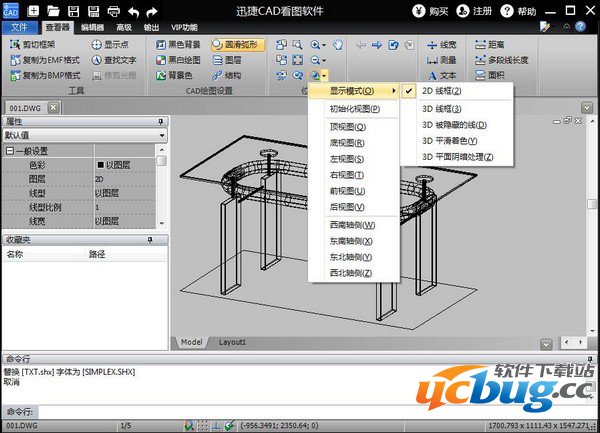Click the command line input field
The height and width of the screenshot is (433, 600).
click(300, 411)
